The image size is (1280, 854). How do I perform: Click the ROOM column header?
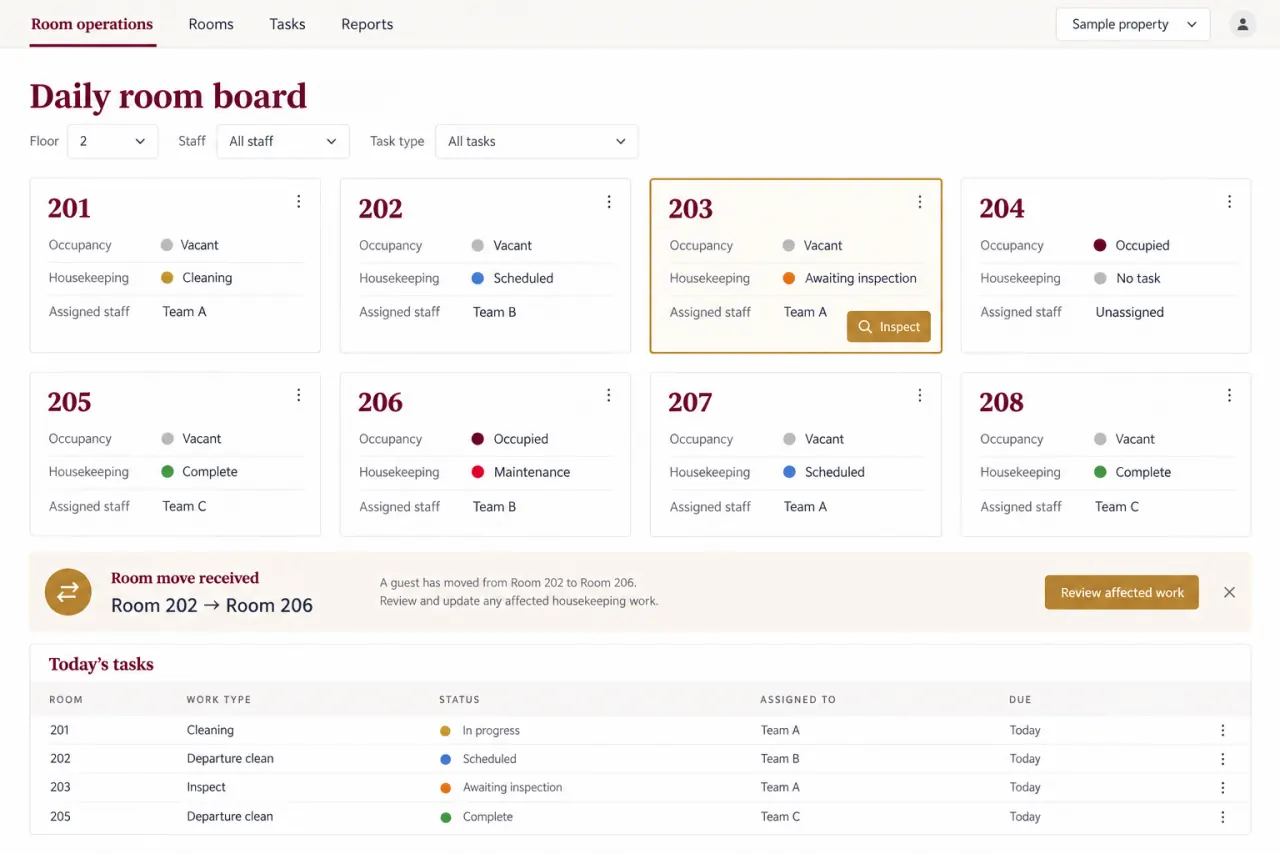point(66,700)
